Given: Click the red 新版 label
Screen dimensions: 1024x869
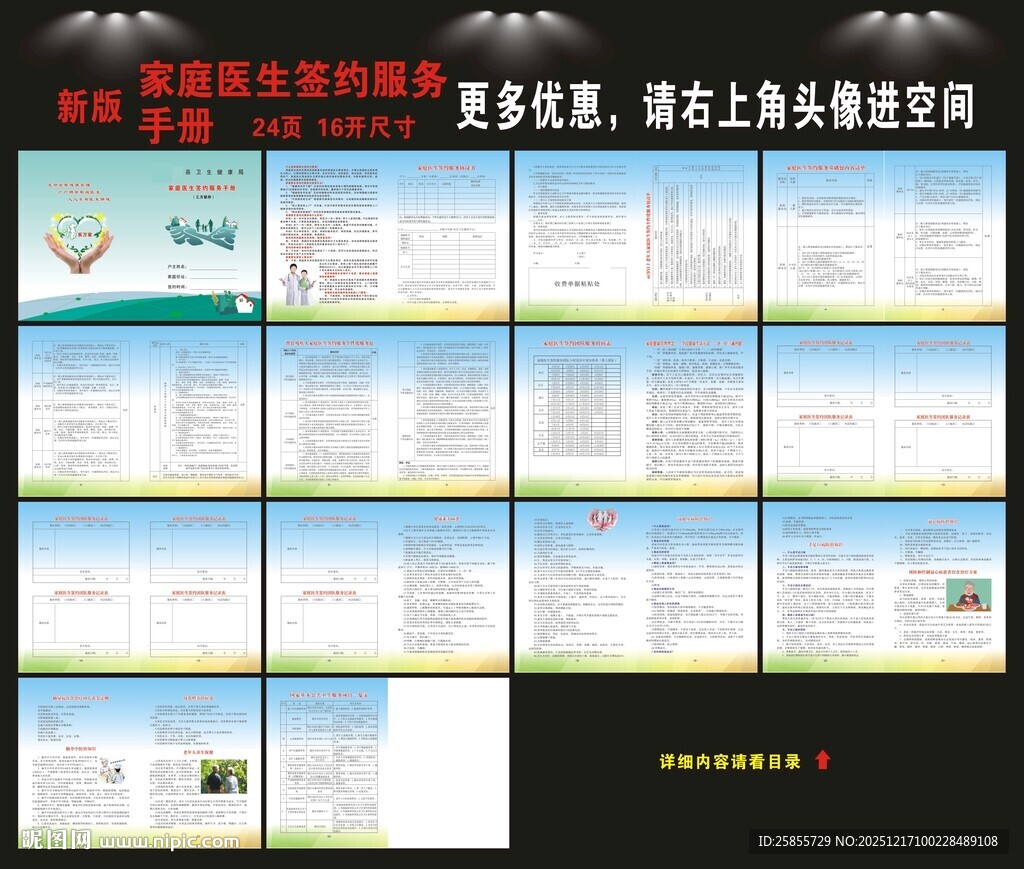Looking at the screenshot, I should 89,106.
